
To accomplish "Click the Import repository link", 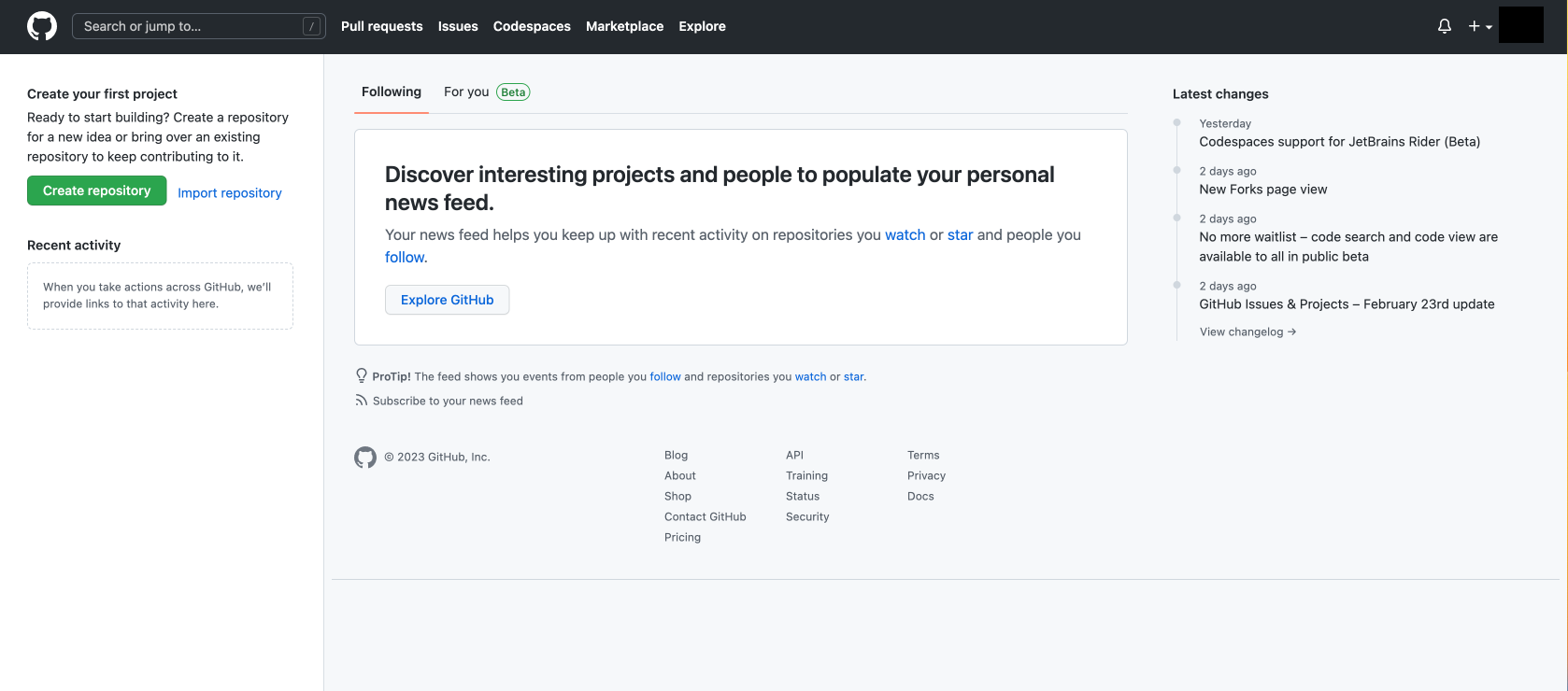I will click(x=230, y=192).
